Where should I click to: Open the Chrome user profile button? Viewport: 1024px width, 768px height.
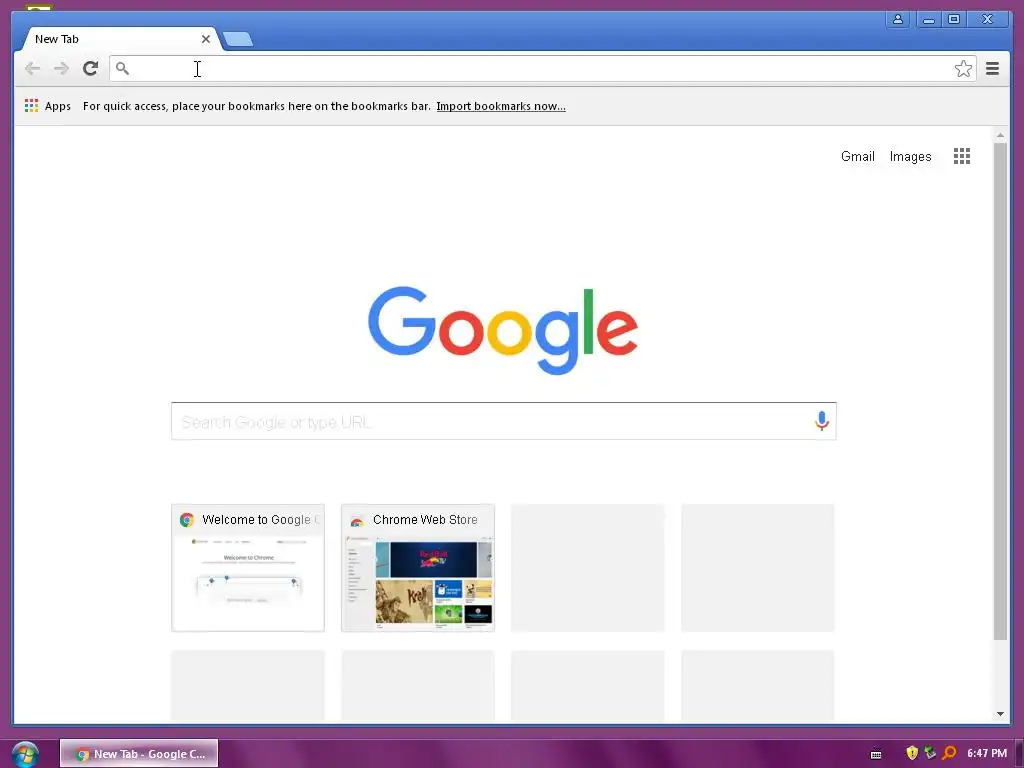click(898, 20)
